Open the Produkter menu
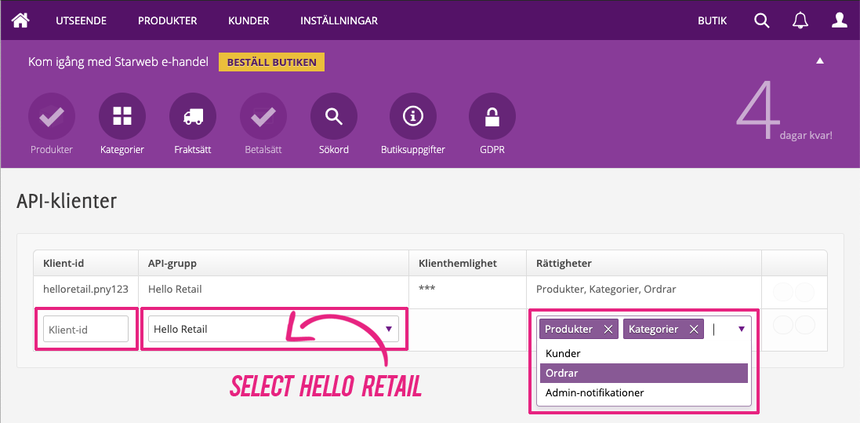The width and height of the screenshot is (860, 423). [167, 21]
